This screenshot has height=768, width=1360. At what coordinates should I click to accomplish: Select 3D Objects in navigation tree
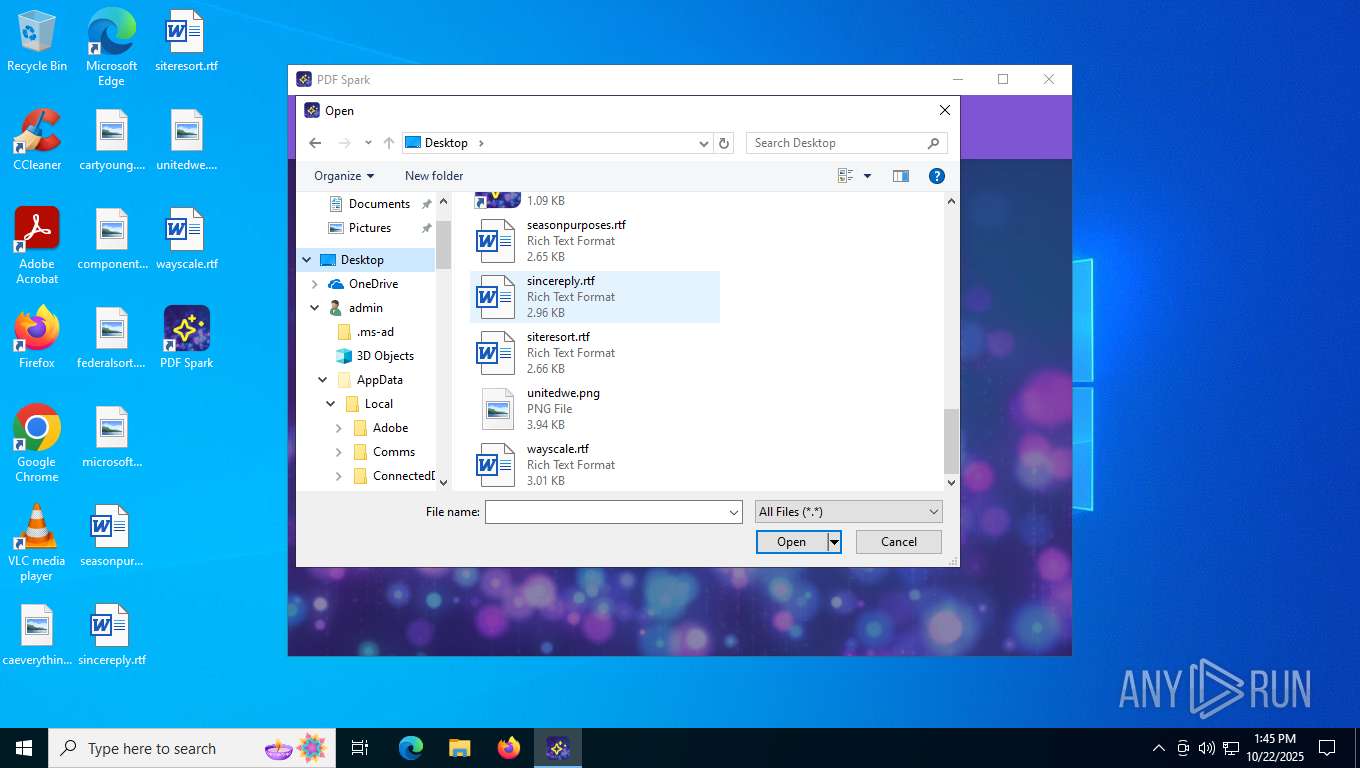coord(385,356)
